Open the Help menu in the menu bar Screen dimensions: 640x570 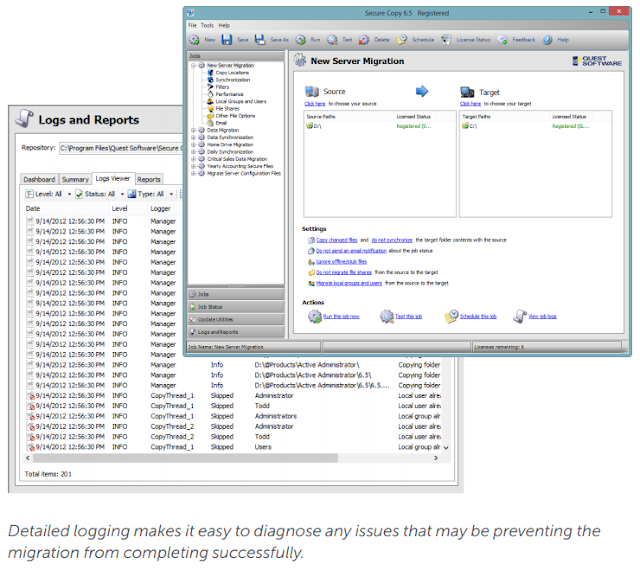[224, 25]
